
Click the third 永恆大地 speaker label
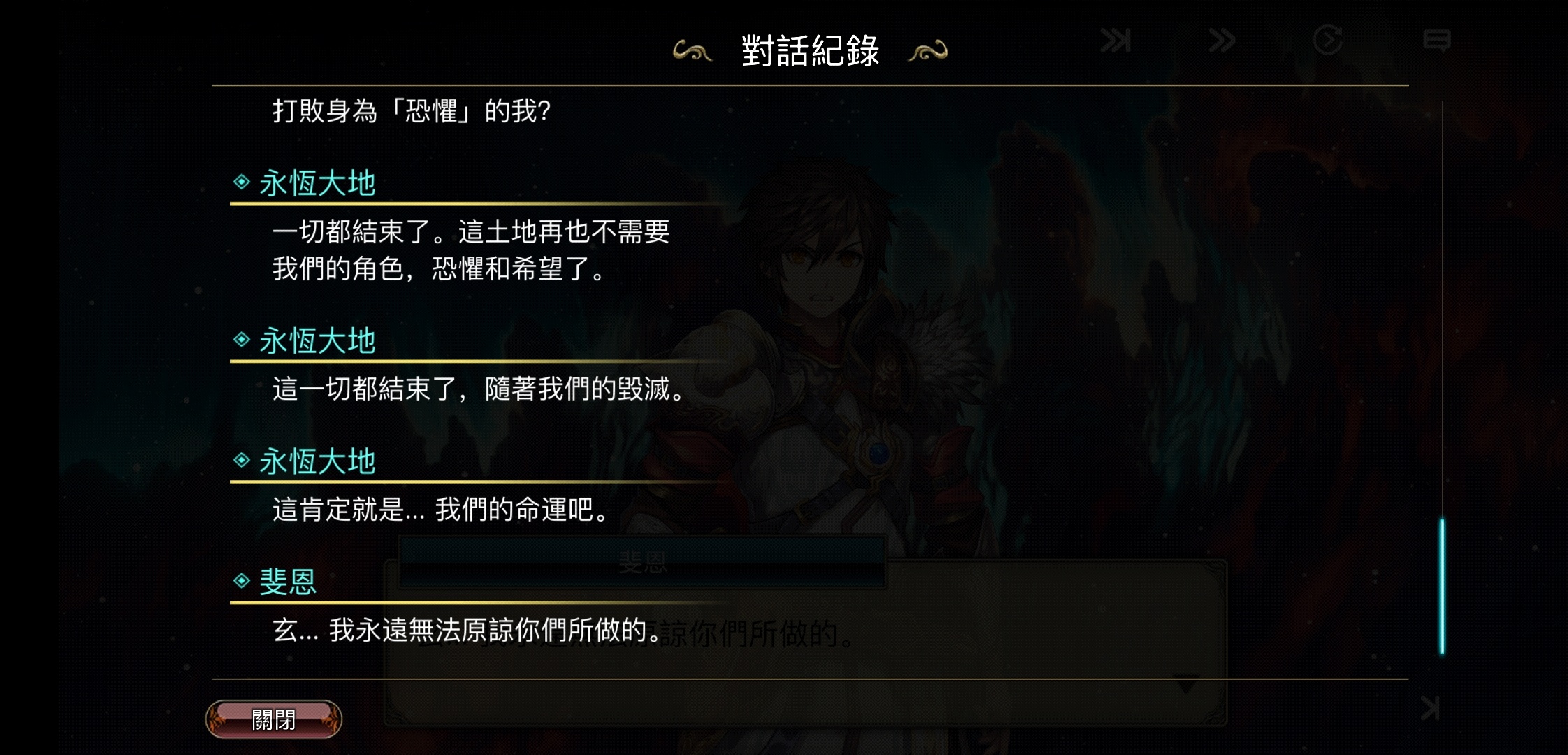point(317,461)
